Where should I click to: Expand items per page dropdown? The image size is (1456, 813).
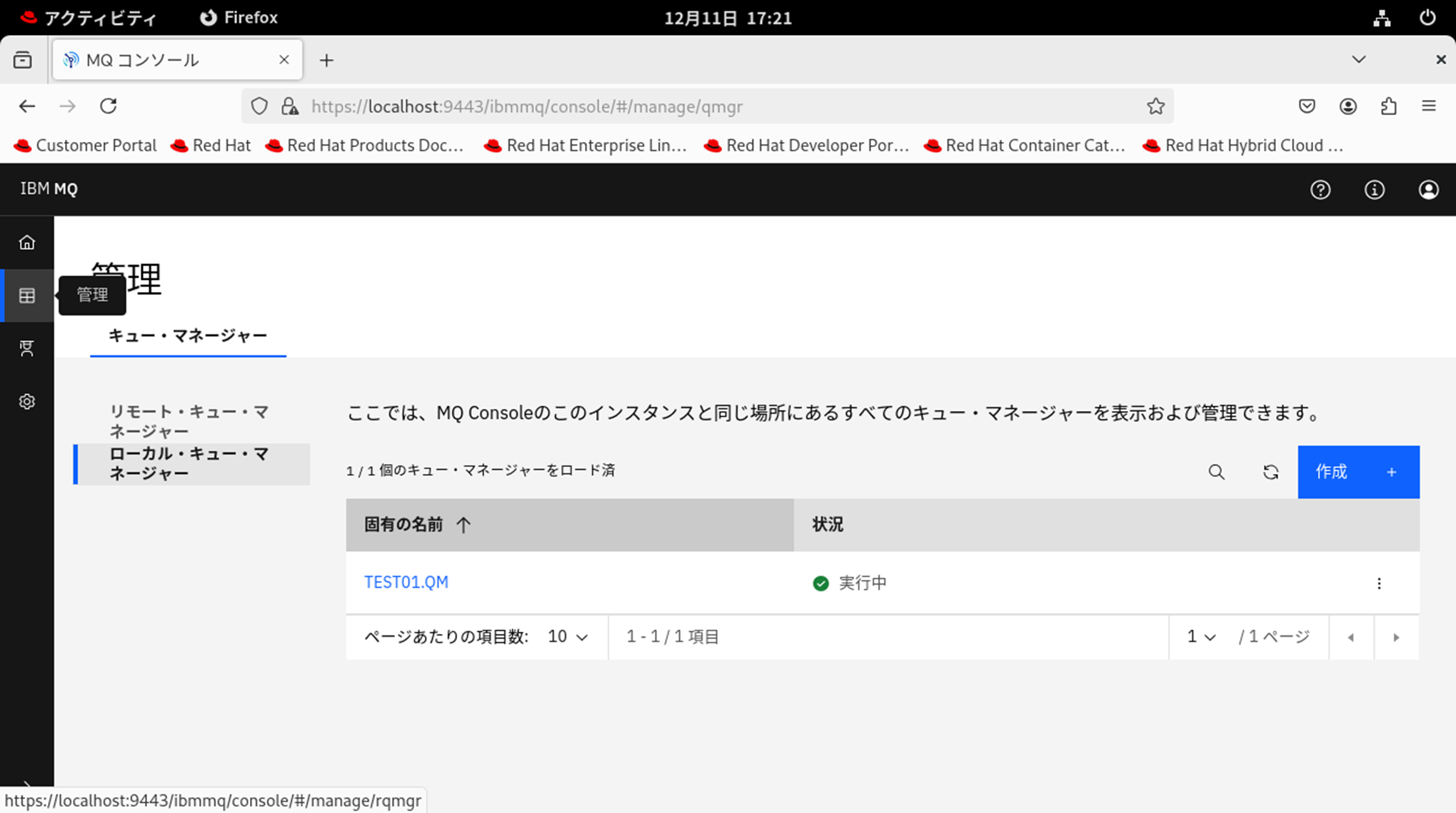point(568,637)
